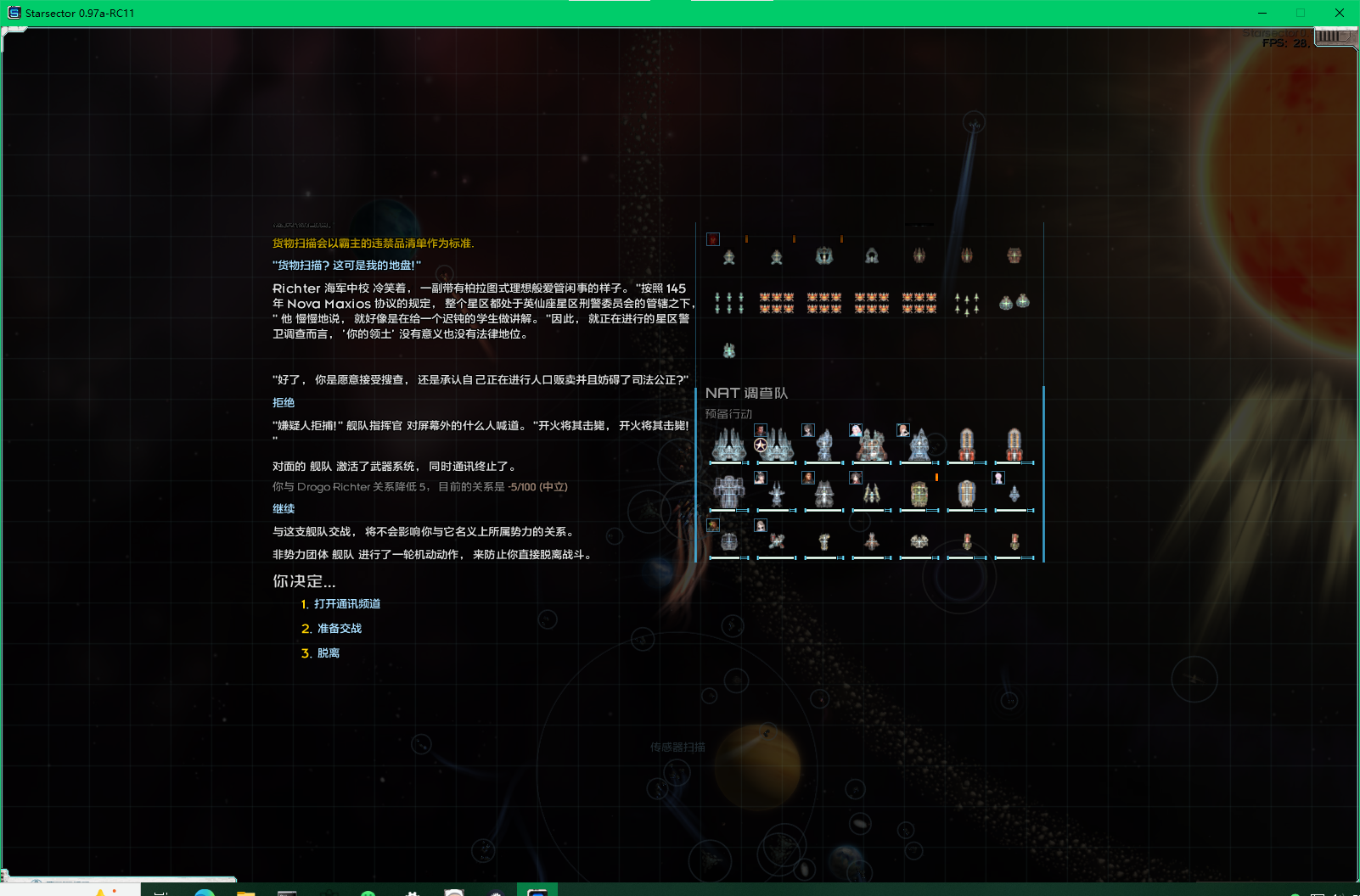Click the red enemy commander portrait top-left of fleet grid
Screen dimensions: 1360x896
click(x=712, y=239)
